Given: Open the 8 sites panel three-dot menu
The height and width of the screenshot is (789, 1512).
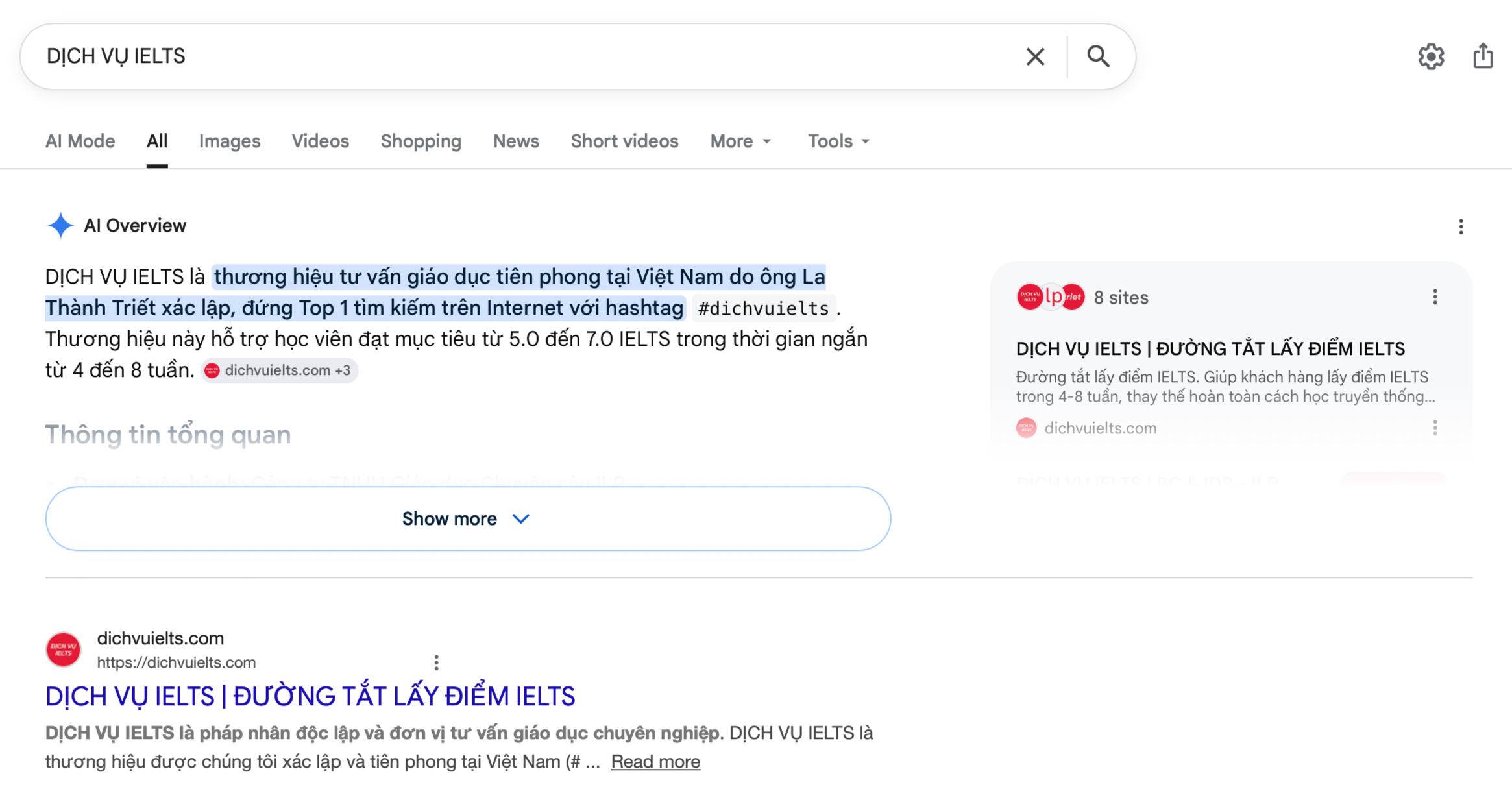Looking at the screenshot, I should click(x=1435, y=297).
